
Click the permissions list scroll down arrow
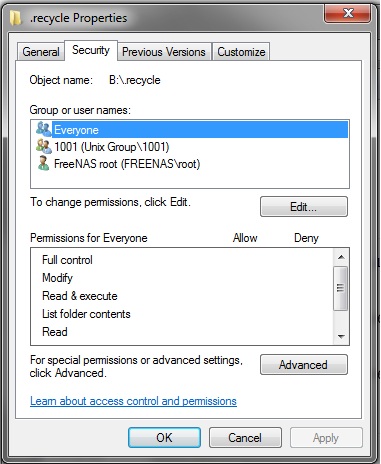coord(341,336)
